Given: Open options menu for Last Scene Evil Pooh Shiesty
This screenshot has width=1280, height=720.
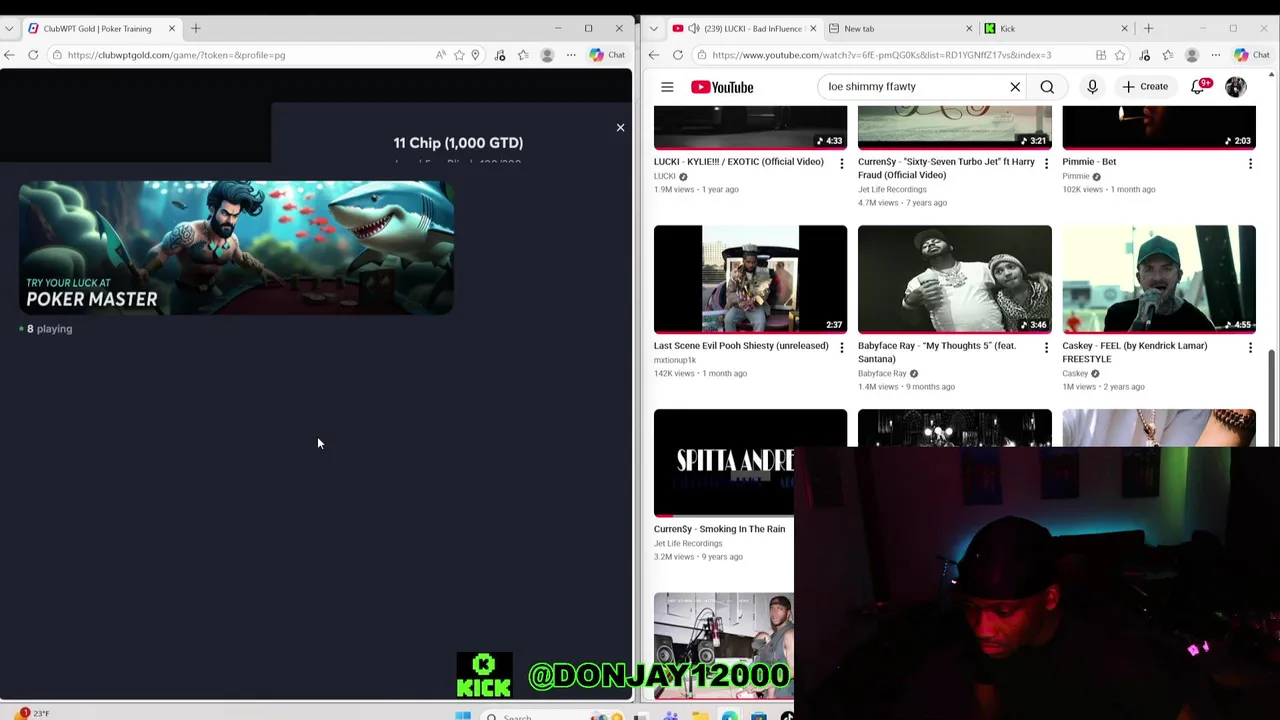Looking at the screenshot, I should tap(841, 347).
